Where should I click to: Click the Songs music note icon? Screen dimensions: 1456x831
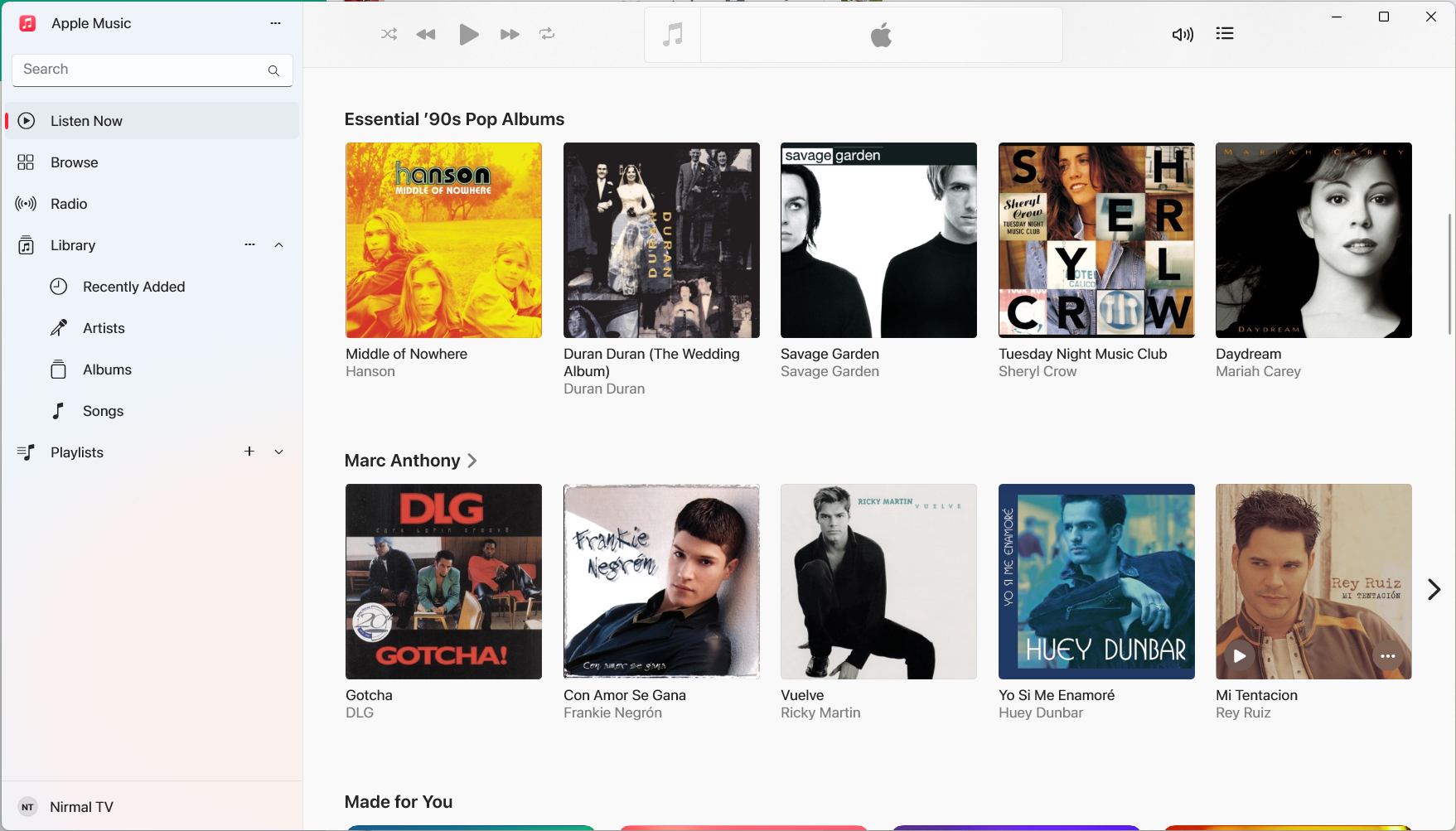[x=58, y=411]
